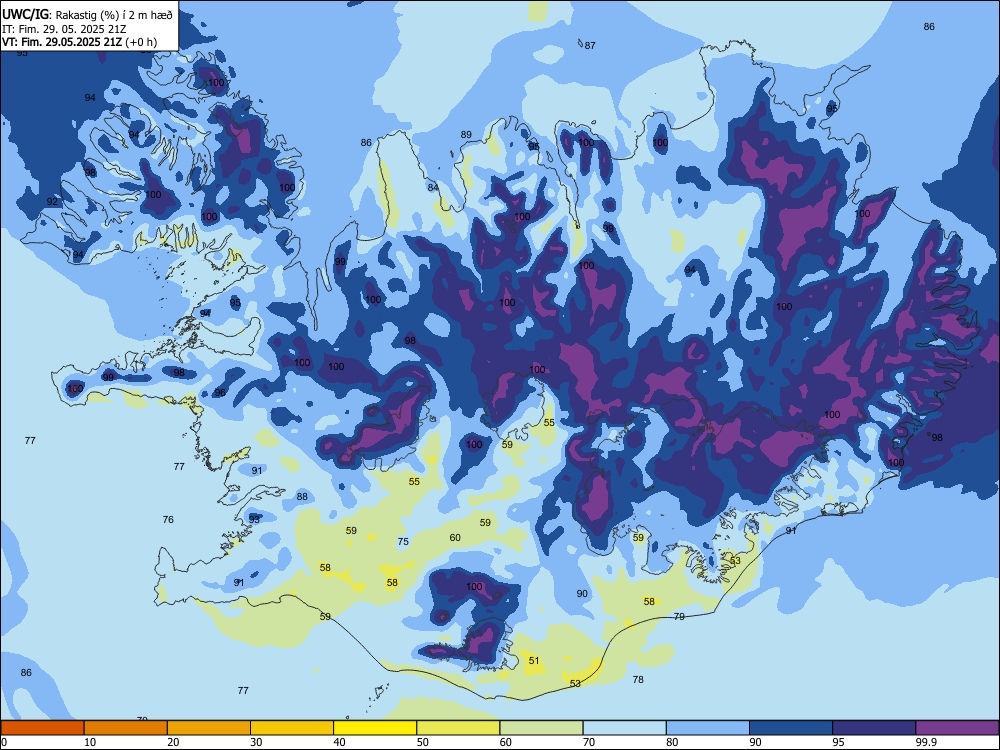Click the '40' legend tick label
Screen dimensions: 1000x750
pyautogui.click(x=339, y=742)
